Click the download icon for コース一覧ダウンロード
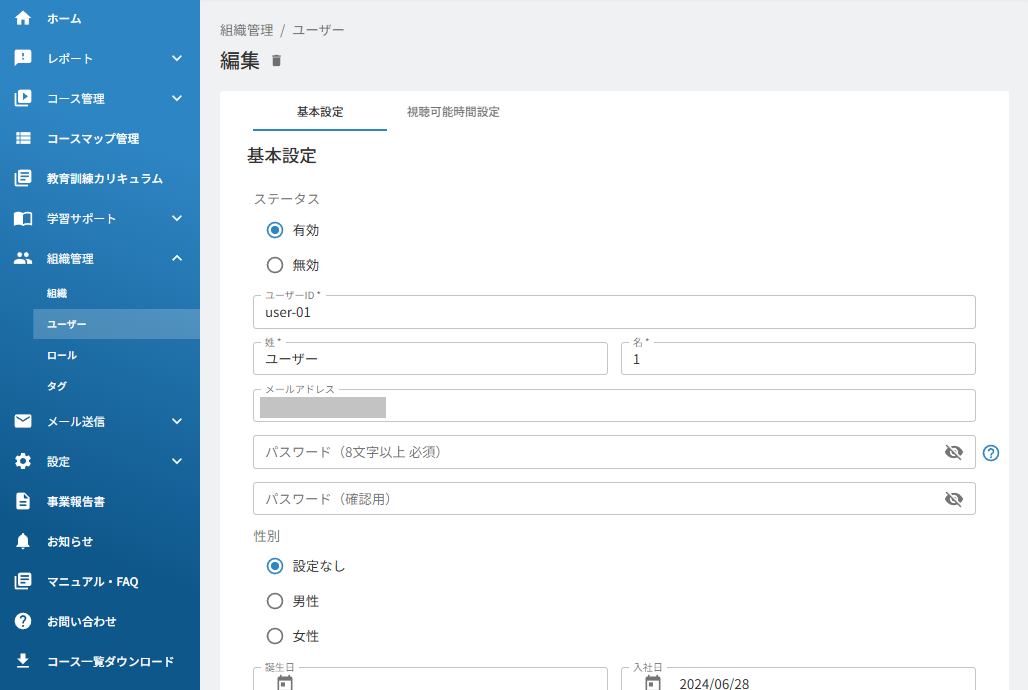The image size is (1028, 690). click(23, 660)
